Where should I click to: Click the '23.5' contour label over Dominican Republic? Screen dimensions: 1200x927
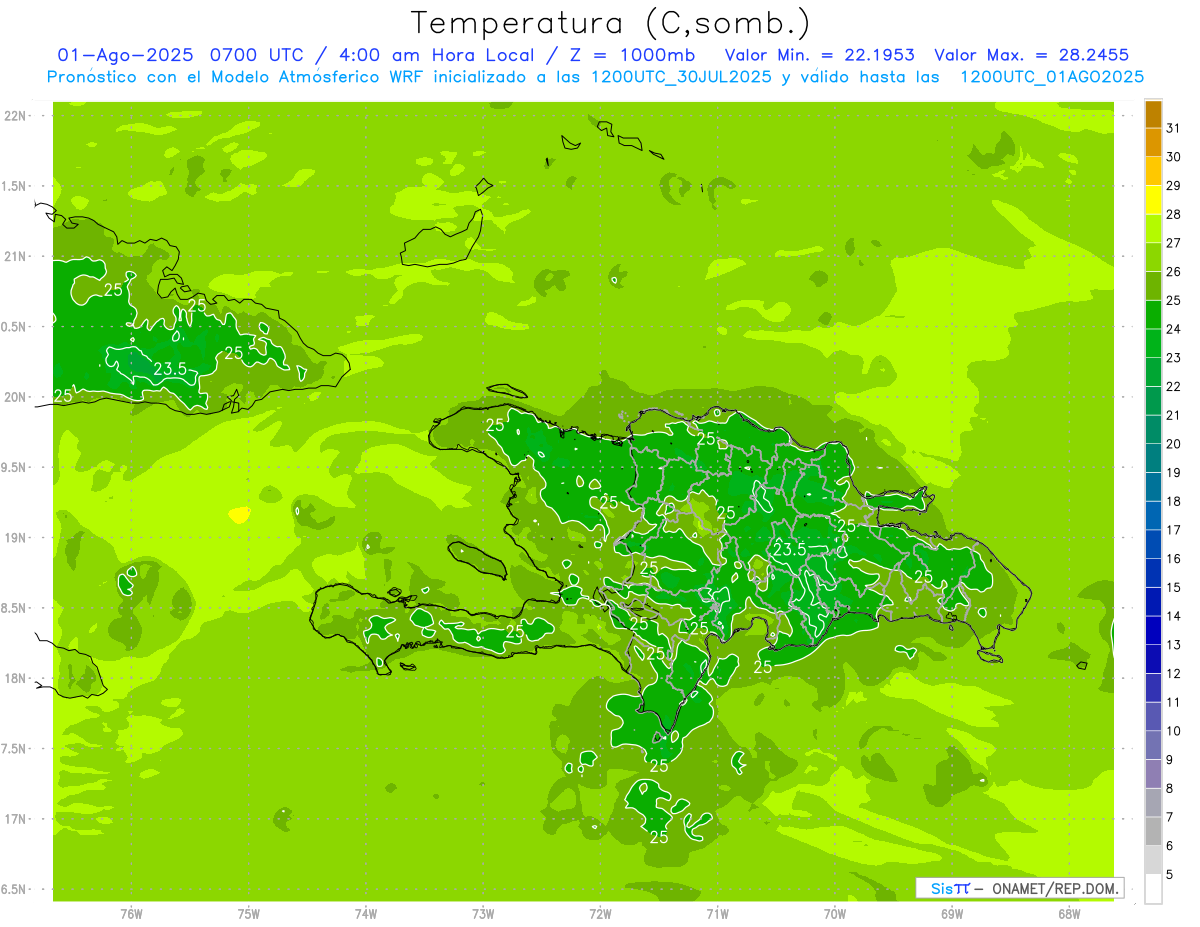click(x=790, y=549)
